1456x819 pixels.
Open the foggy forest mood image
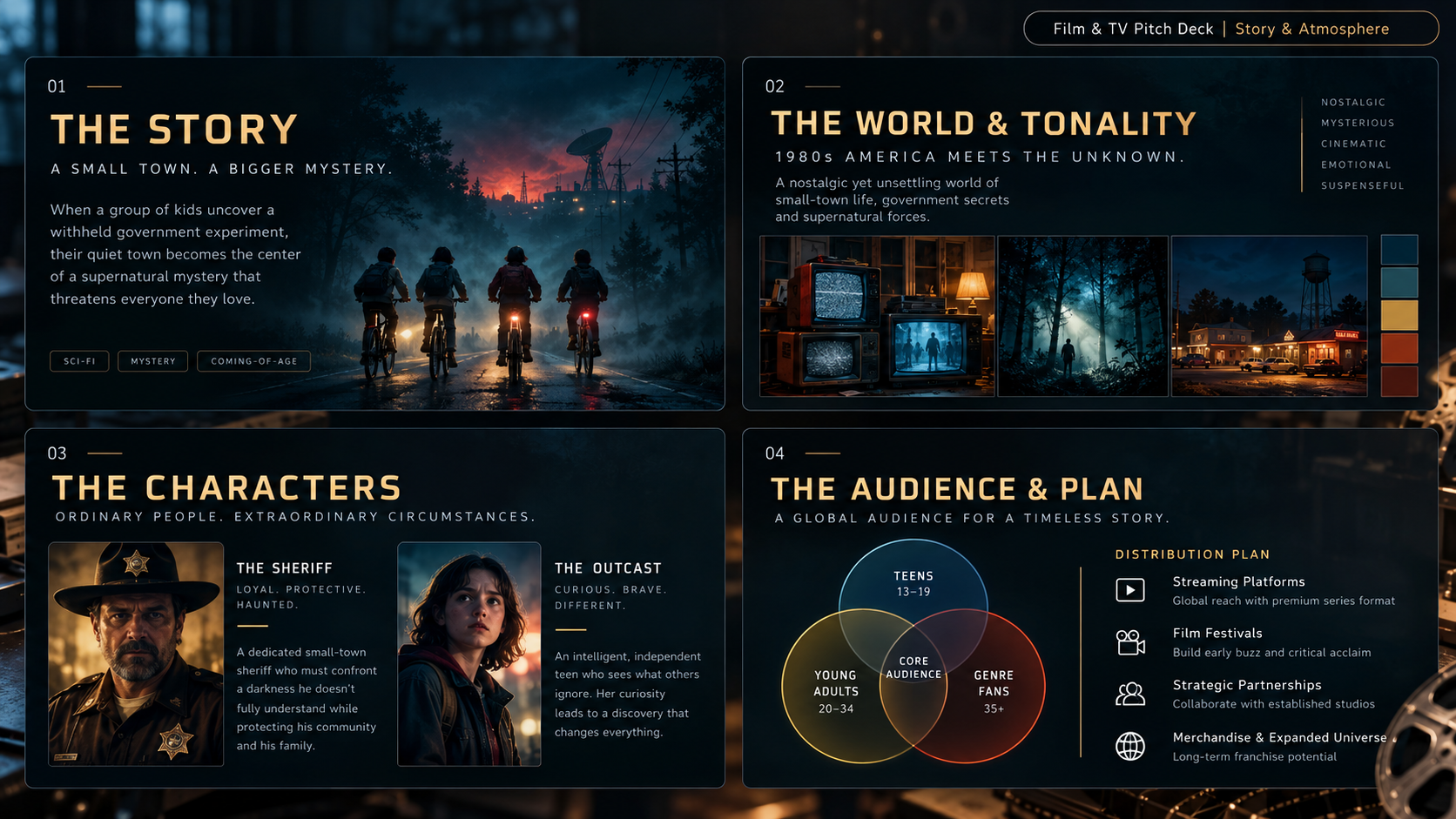(x=1082, y=316)
